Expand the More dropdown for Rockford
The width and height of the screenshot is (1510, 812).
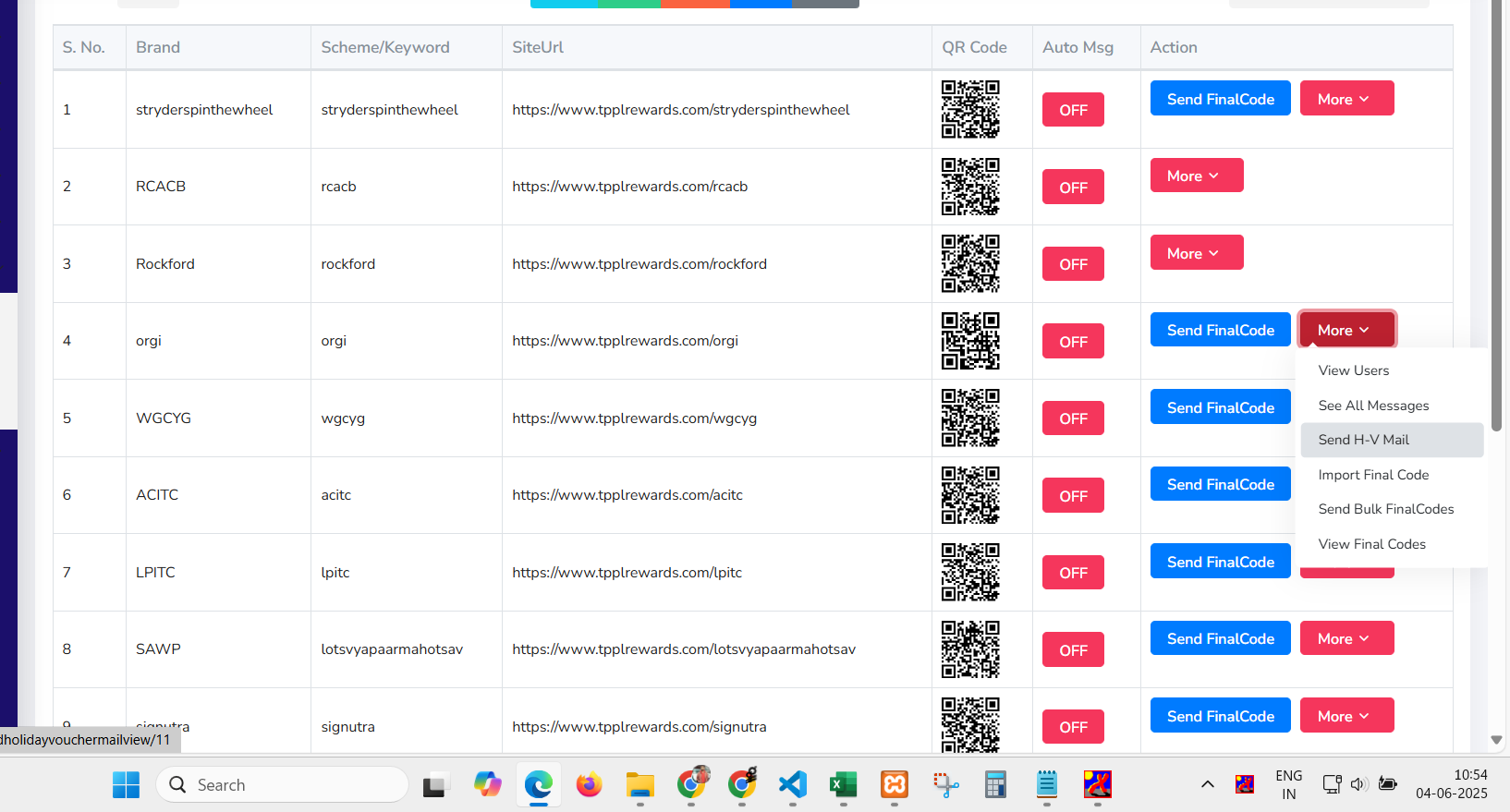[x=1196, y=253]
